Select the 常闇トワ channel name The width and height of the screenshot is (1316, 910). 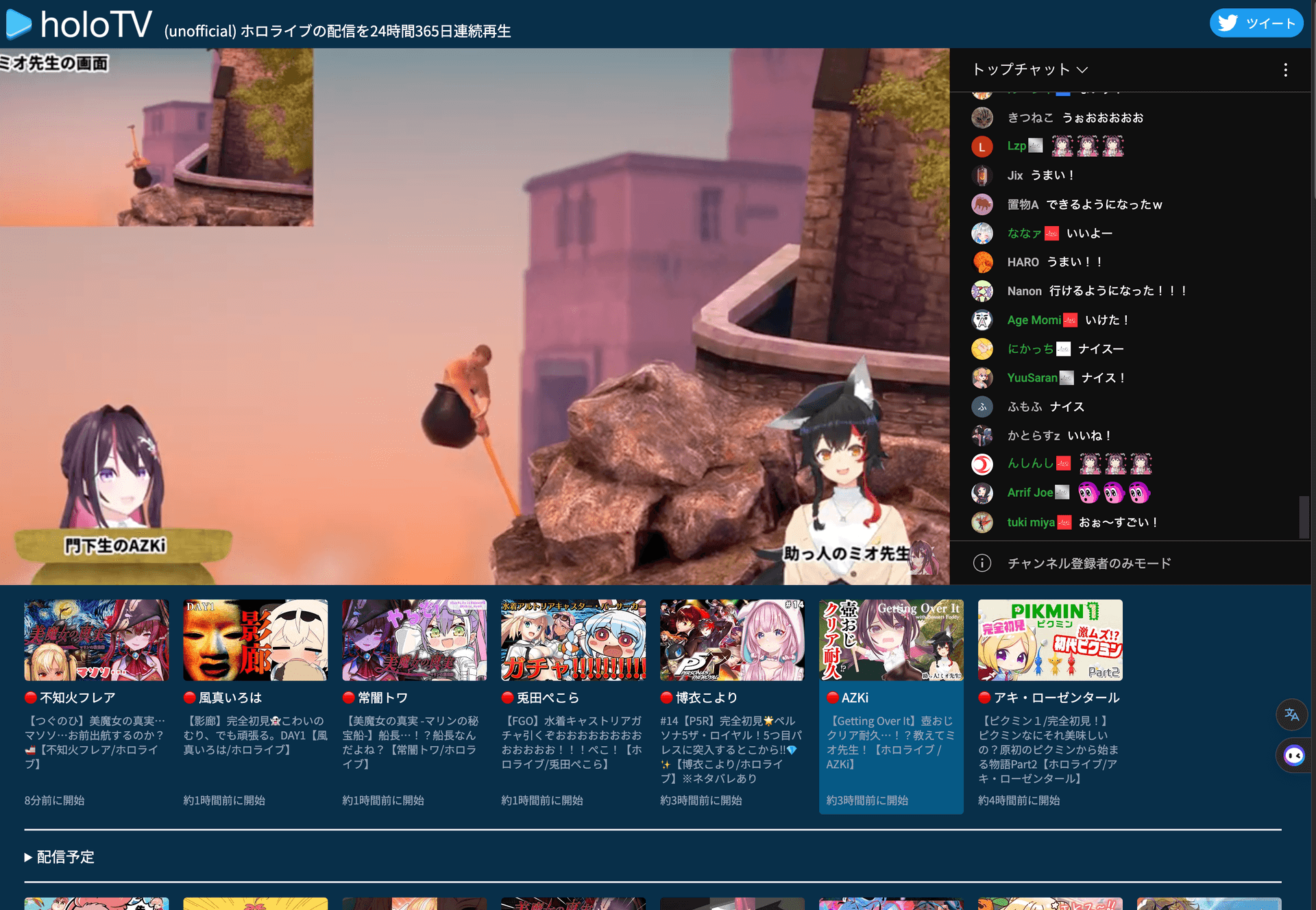pyautogui.click(x=383, y=698)
